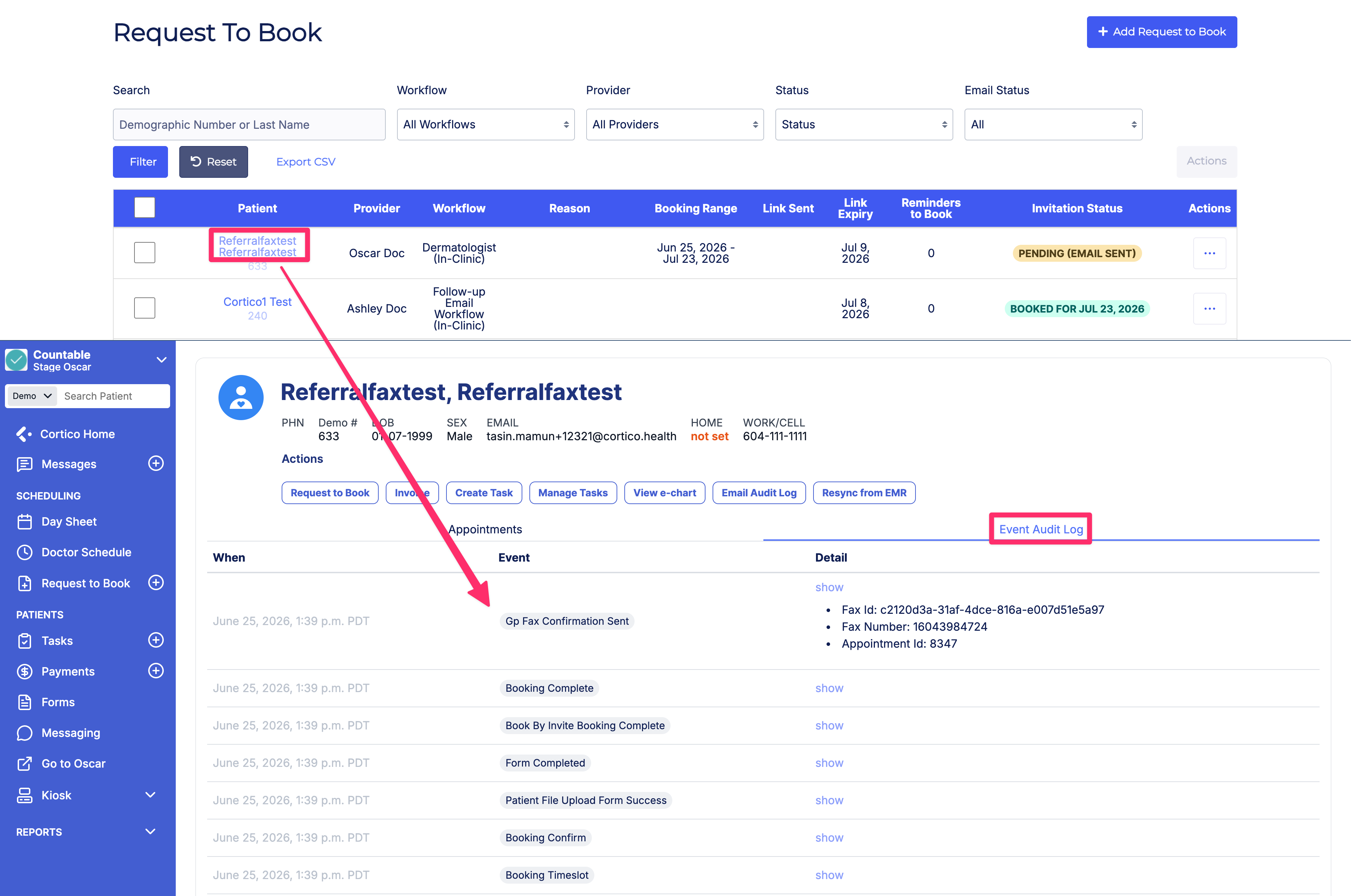Open Go to Oscar external link icon
The height and width of the screenshot is (896, 1351).
tap(25, 763)
